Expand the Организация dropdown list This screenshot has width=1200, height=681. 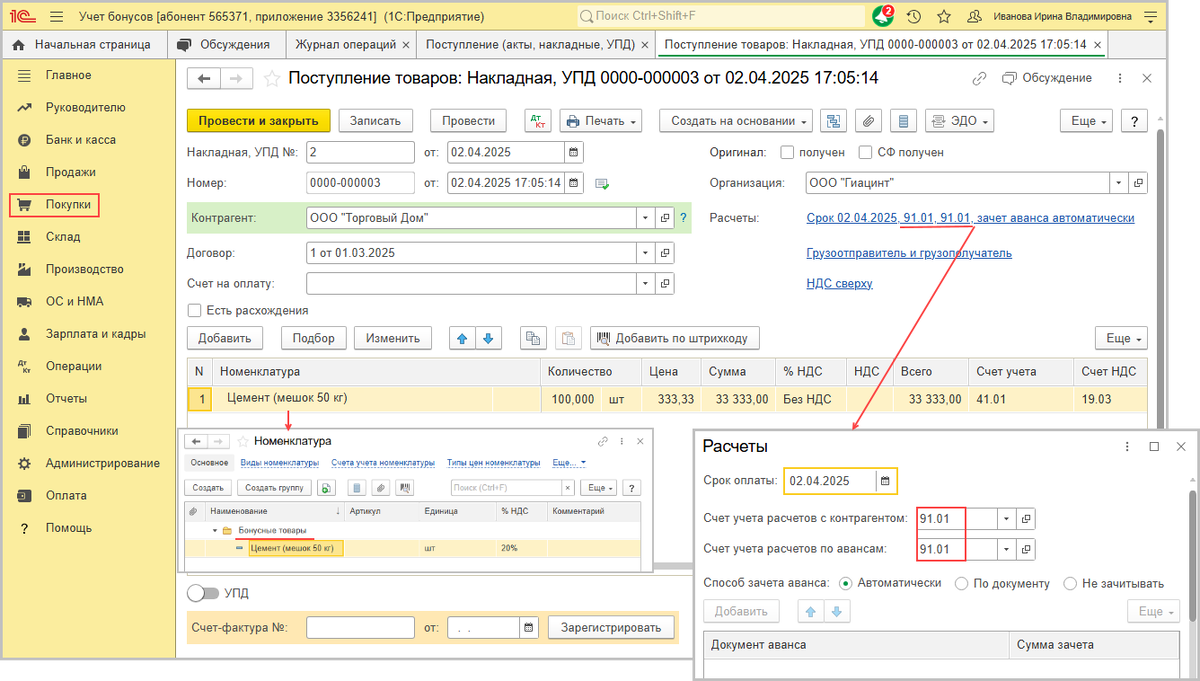1118,183
